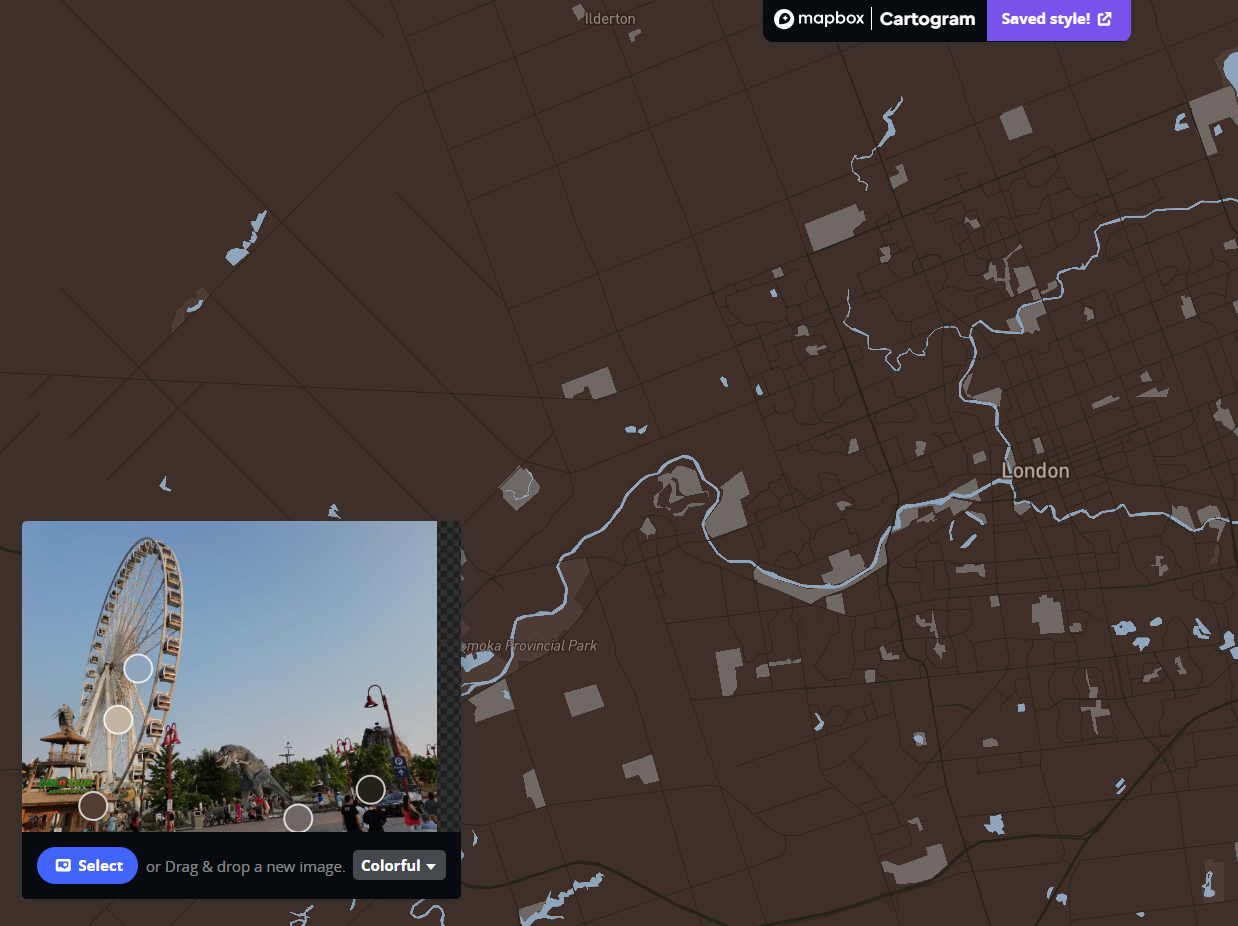Select the sky-blue color picker circle near the Ferris wheel

coord(138,667)
